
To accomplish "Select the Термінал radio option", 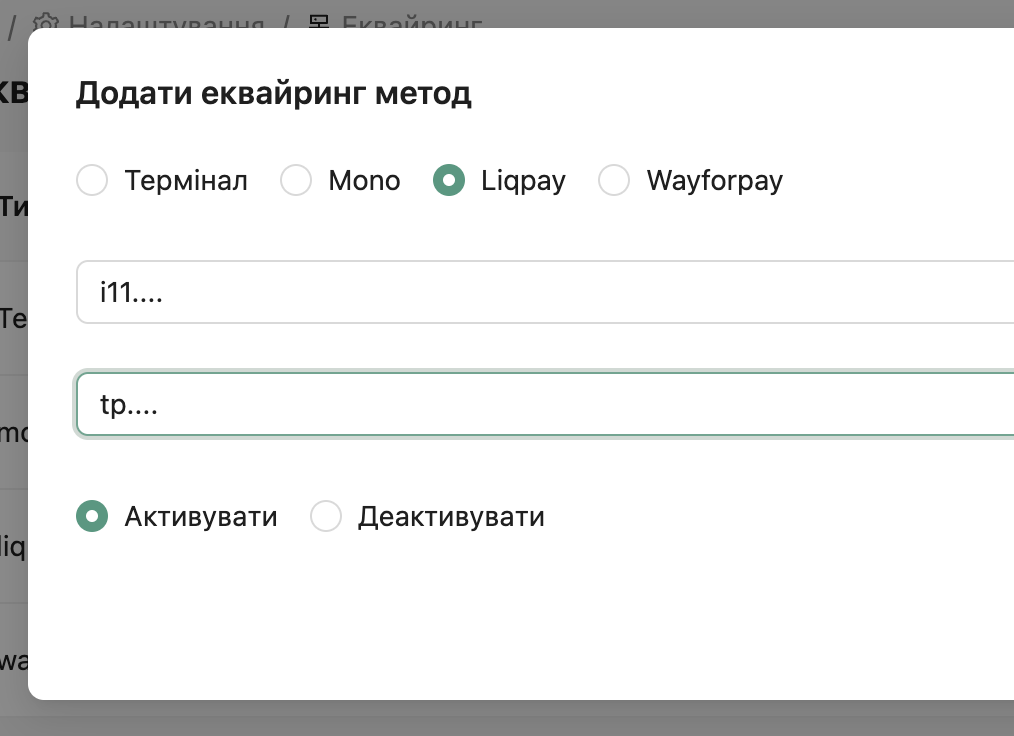I will tap(92, 180).
